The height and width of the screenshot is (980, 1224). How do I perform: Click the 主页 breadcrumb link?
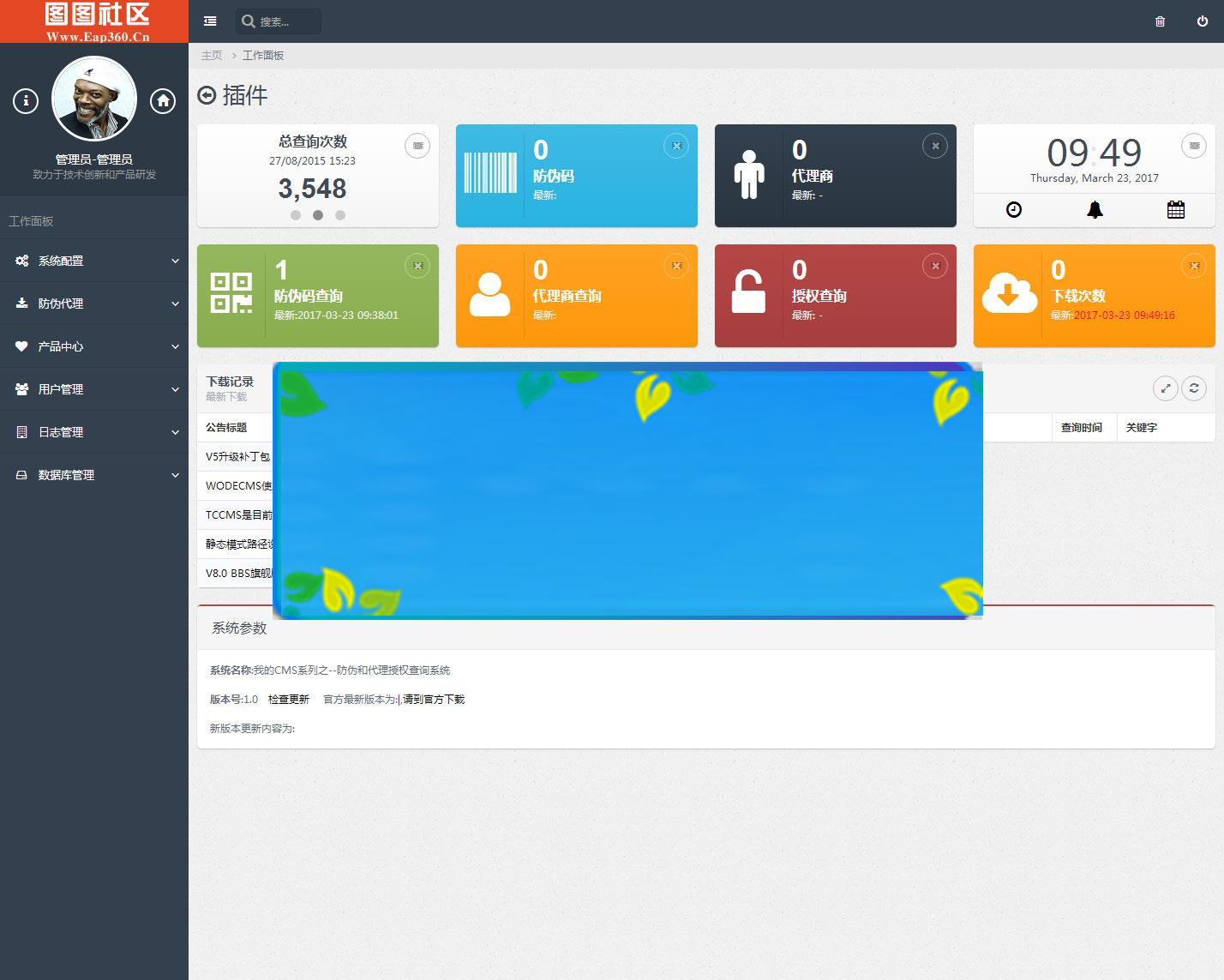click(212, 56)
